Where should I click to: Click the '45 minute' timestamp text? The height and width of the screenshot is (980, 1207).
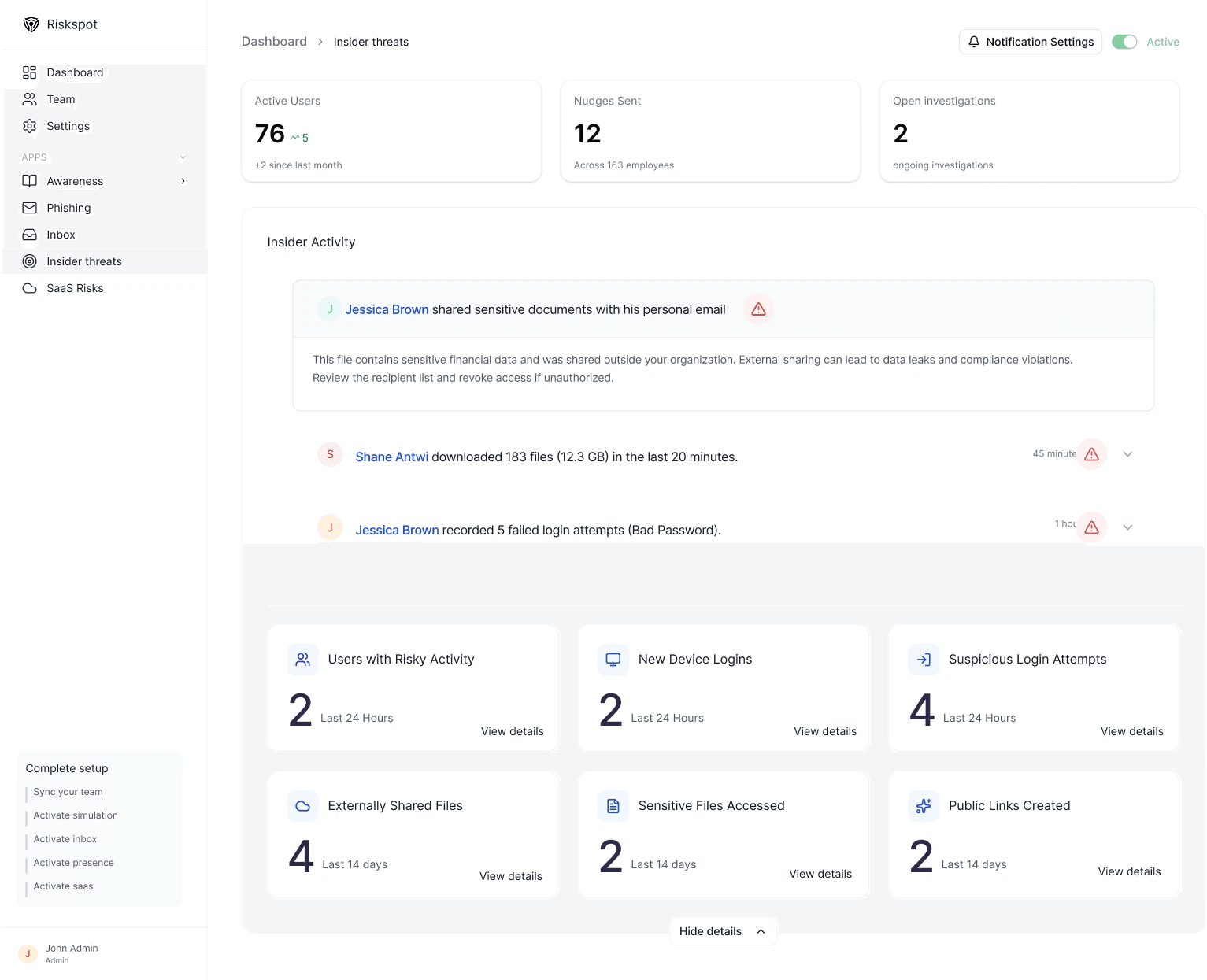[1054, 453]
